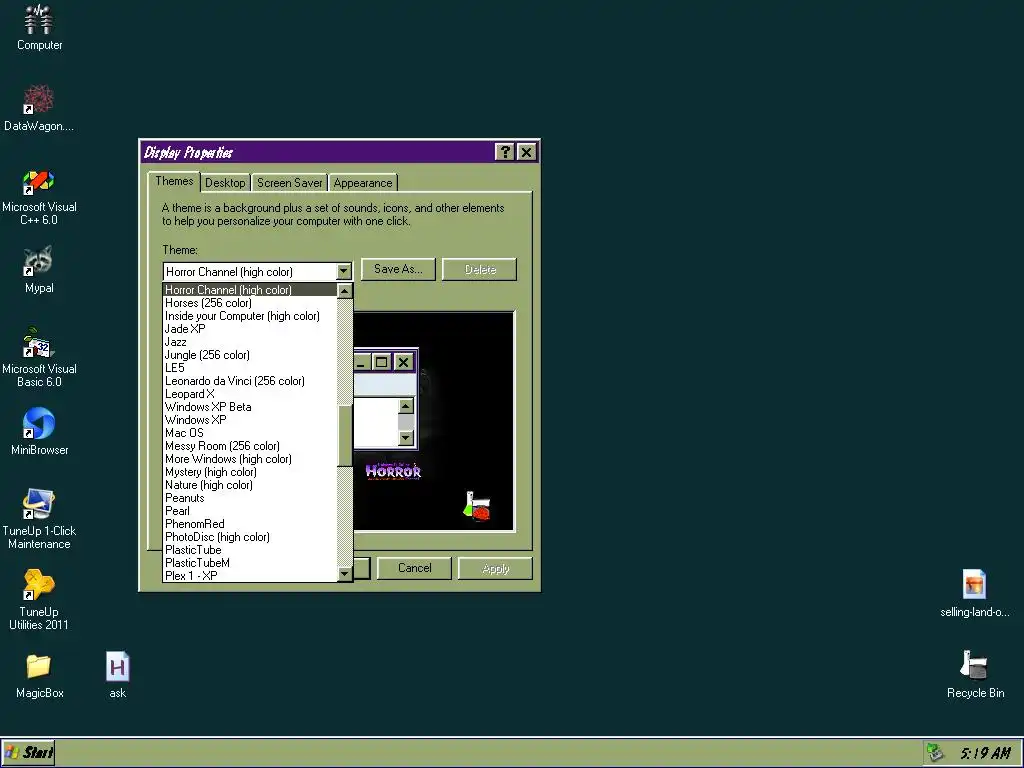Click the theme list scroll up arrow
Image resolution: width=1024 pixels, height=768 pixels.
[345, 291]
